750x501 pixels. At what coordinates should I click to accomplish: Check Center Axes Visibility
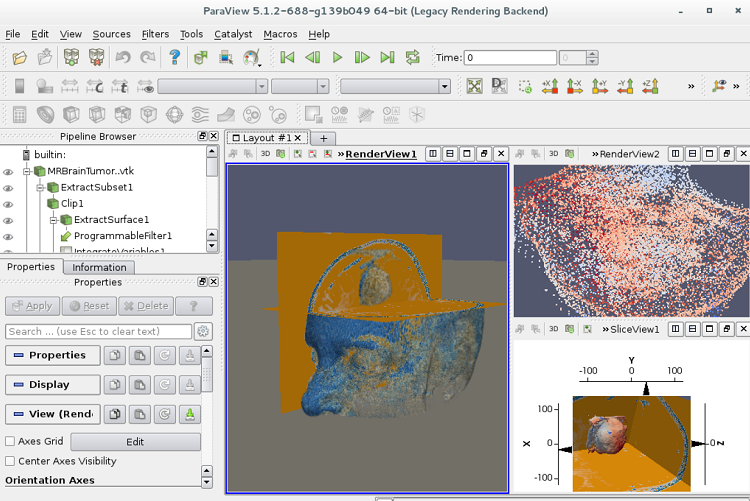pyautogui.click(x=10, y=461)
